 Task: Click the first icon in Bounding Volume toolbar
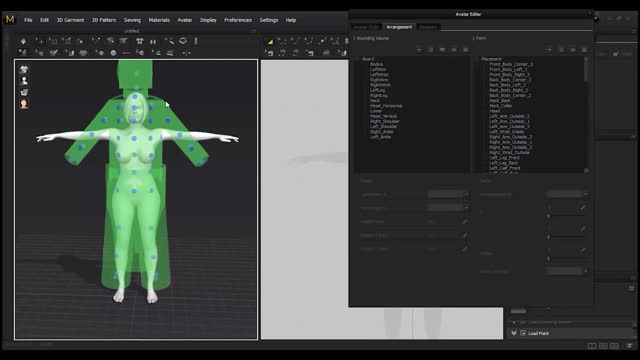(x=420, y=49)
